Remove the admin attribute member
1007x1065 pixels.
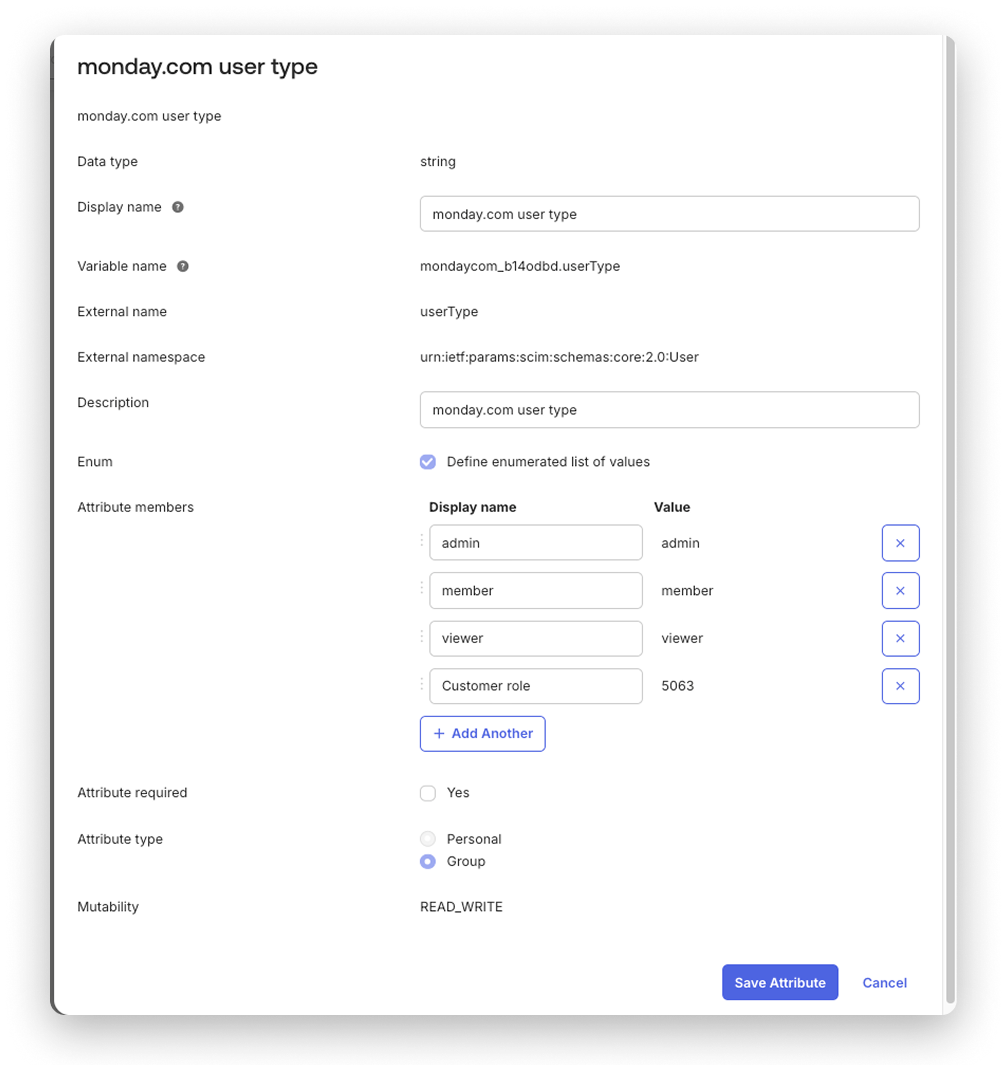point(900,543)
